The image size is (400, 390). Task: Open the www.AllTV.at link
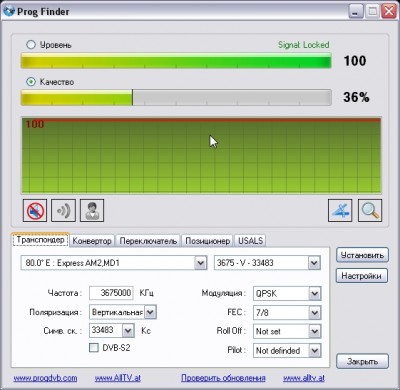point(118,378)
